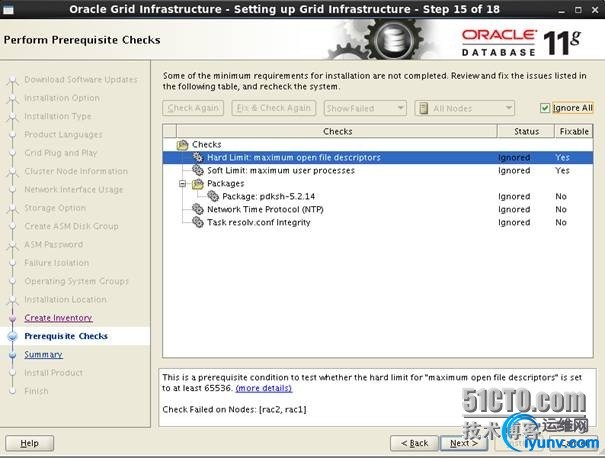Open the Show Failed dropdown

pyautogui.click(x=365, y=108)
